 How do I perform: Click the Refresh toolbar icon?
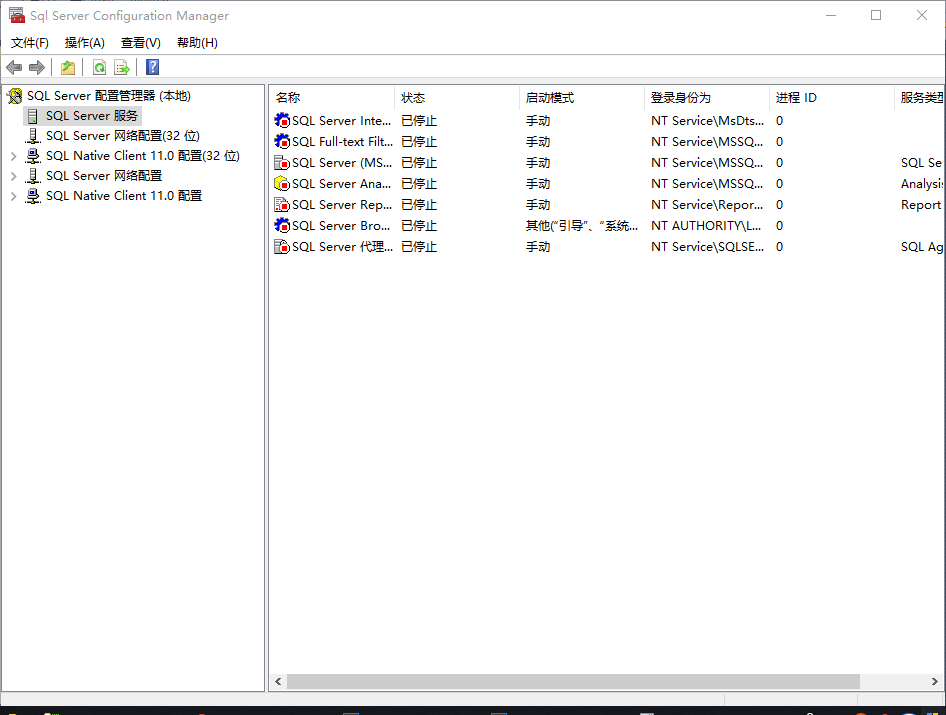pos(100,68)
